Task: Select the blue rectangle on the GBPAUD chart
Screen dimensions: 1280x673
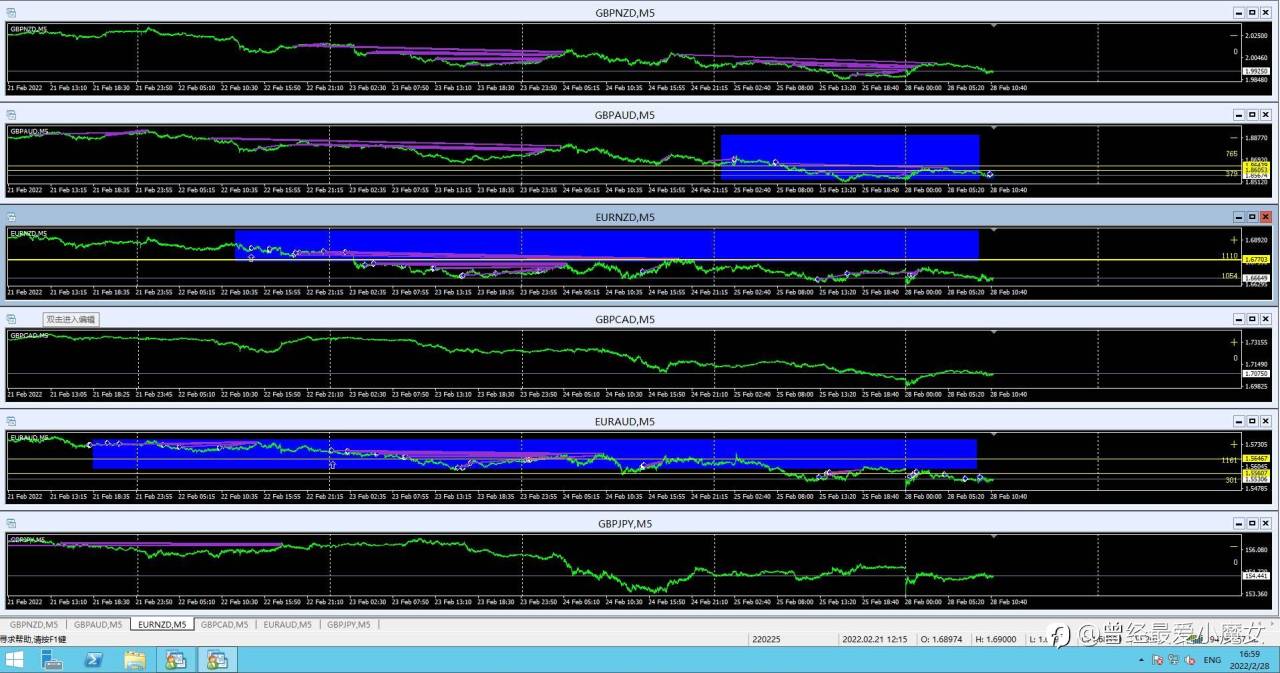Action: point(849,157)
